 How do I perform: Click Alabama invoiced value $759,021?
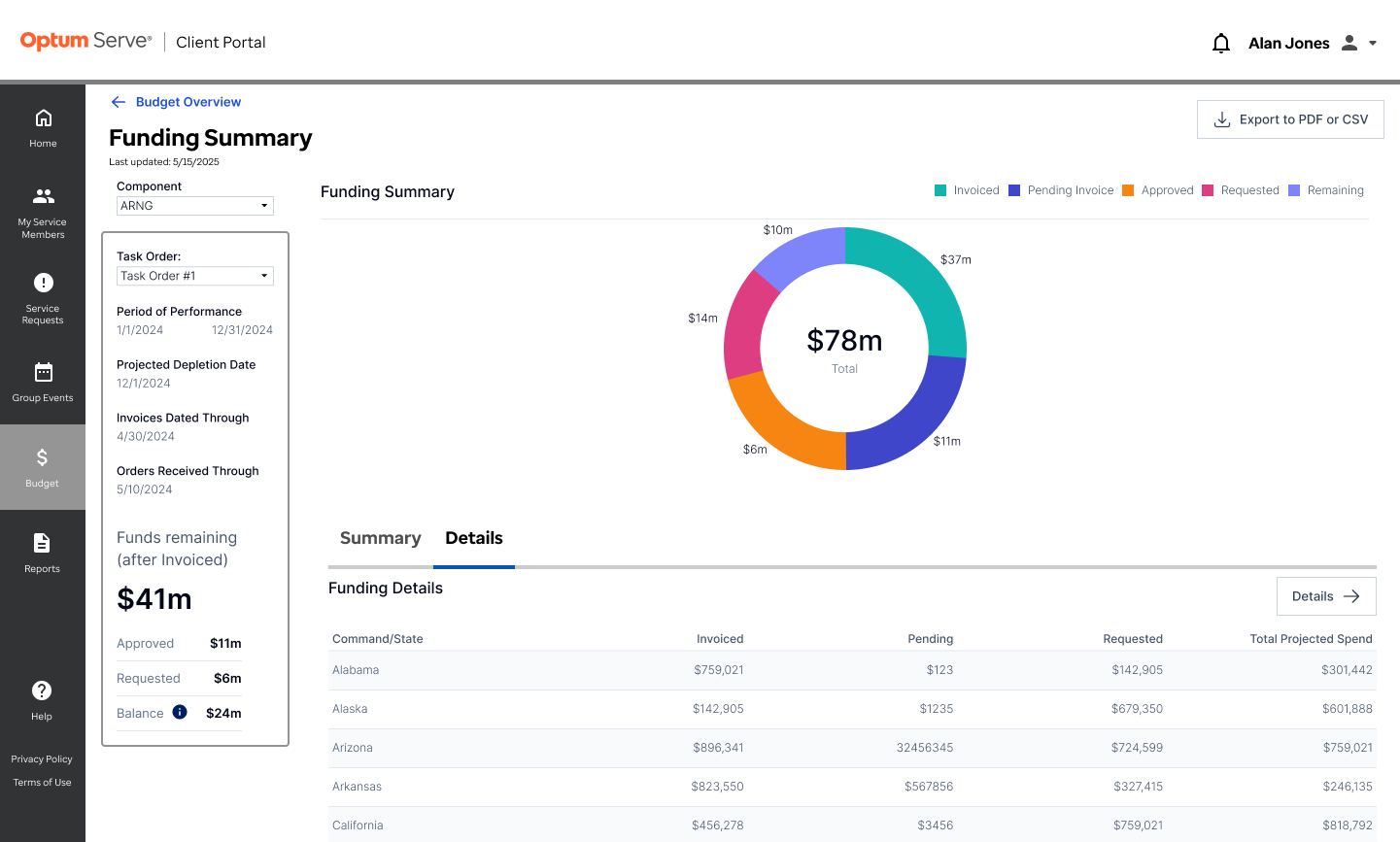click(719, 670)
